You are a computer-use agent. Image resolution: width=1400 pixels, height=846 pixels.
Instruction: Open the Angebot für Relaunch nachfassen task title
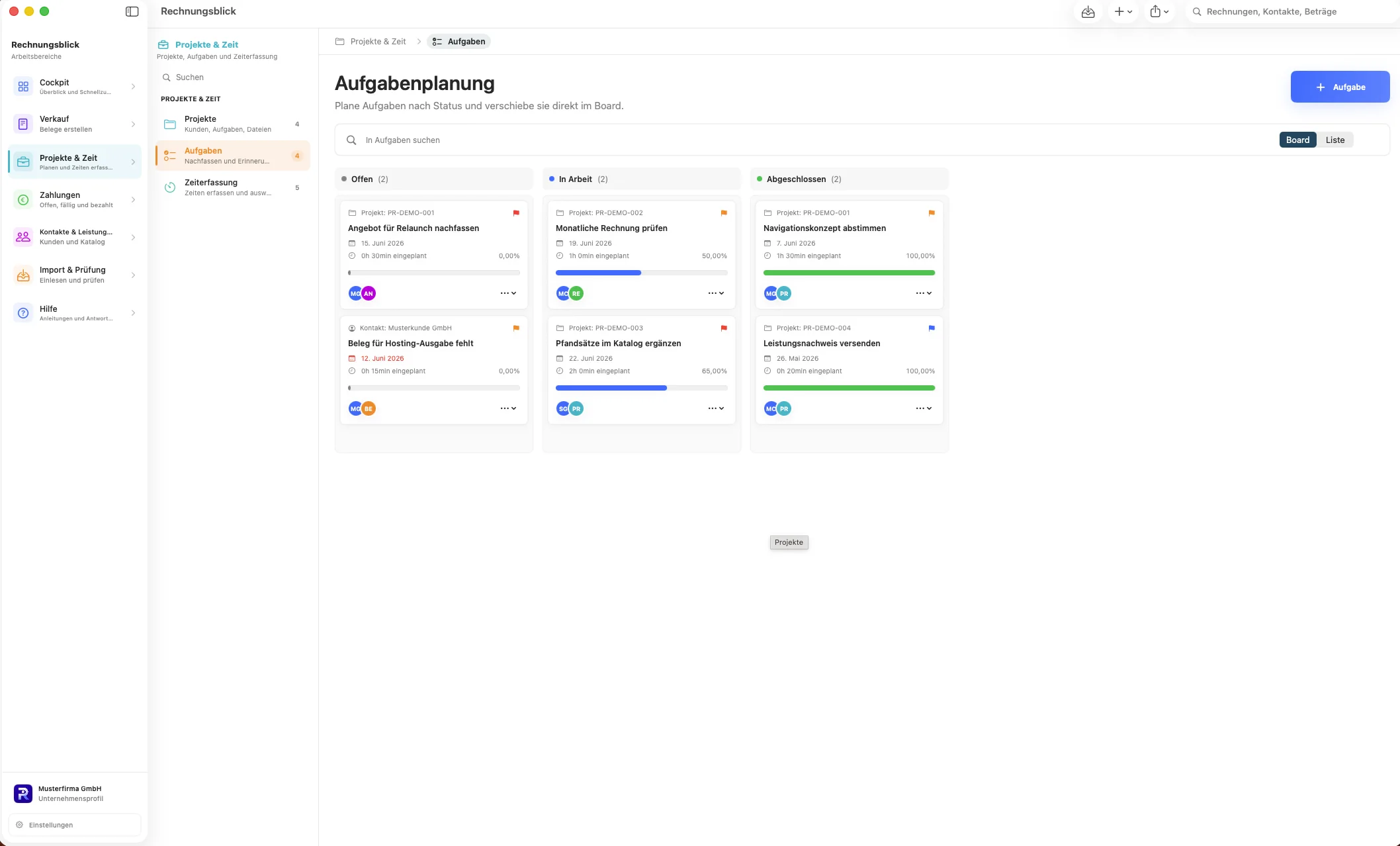(x=414, y=228)
